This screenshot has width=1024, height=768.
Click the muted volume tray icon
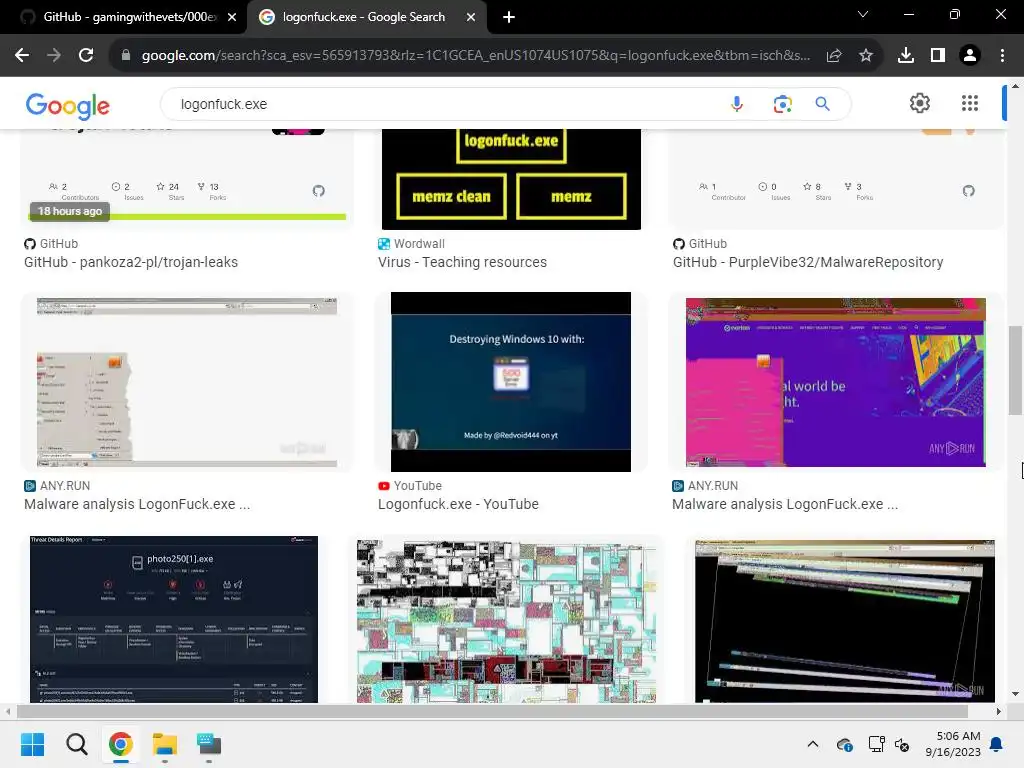tap(902, 744)
